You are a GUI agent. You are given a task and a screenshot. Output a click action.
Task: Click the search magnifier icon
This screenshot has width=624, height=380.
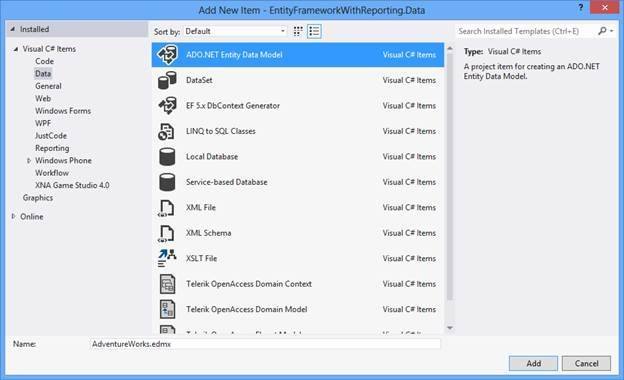(602, 31)
